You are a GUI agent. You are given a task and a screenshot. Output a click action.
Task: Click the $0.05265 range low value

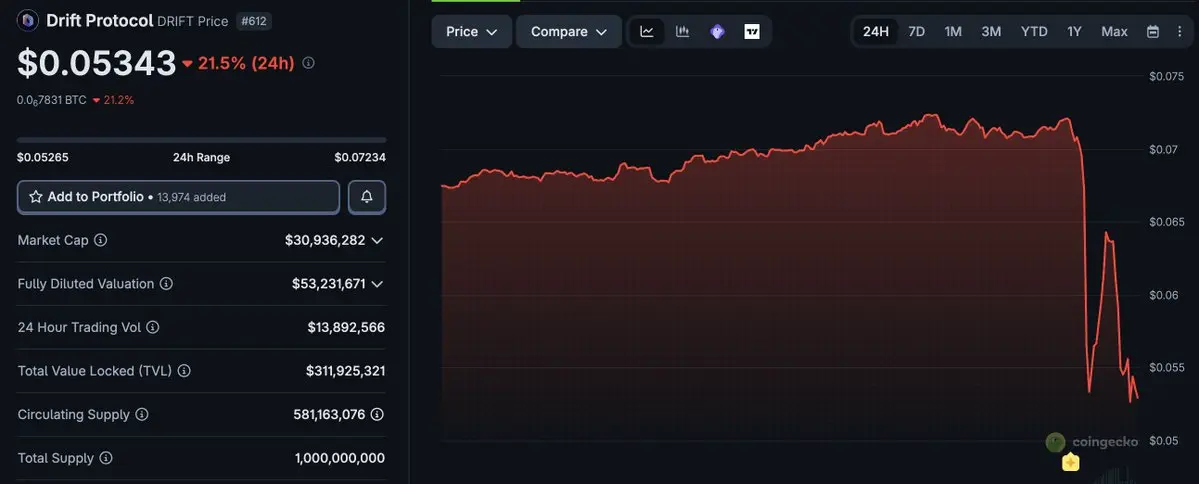43,158
